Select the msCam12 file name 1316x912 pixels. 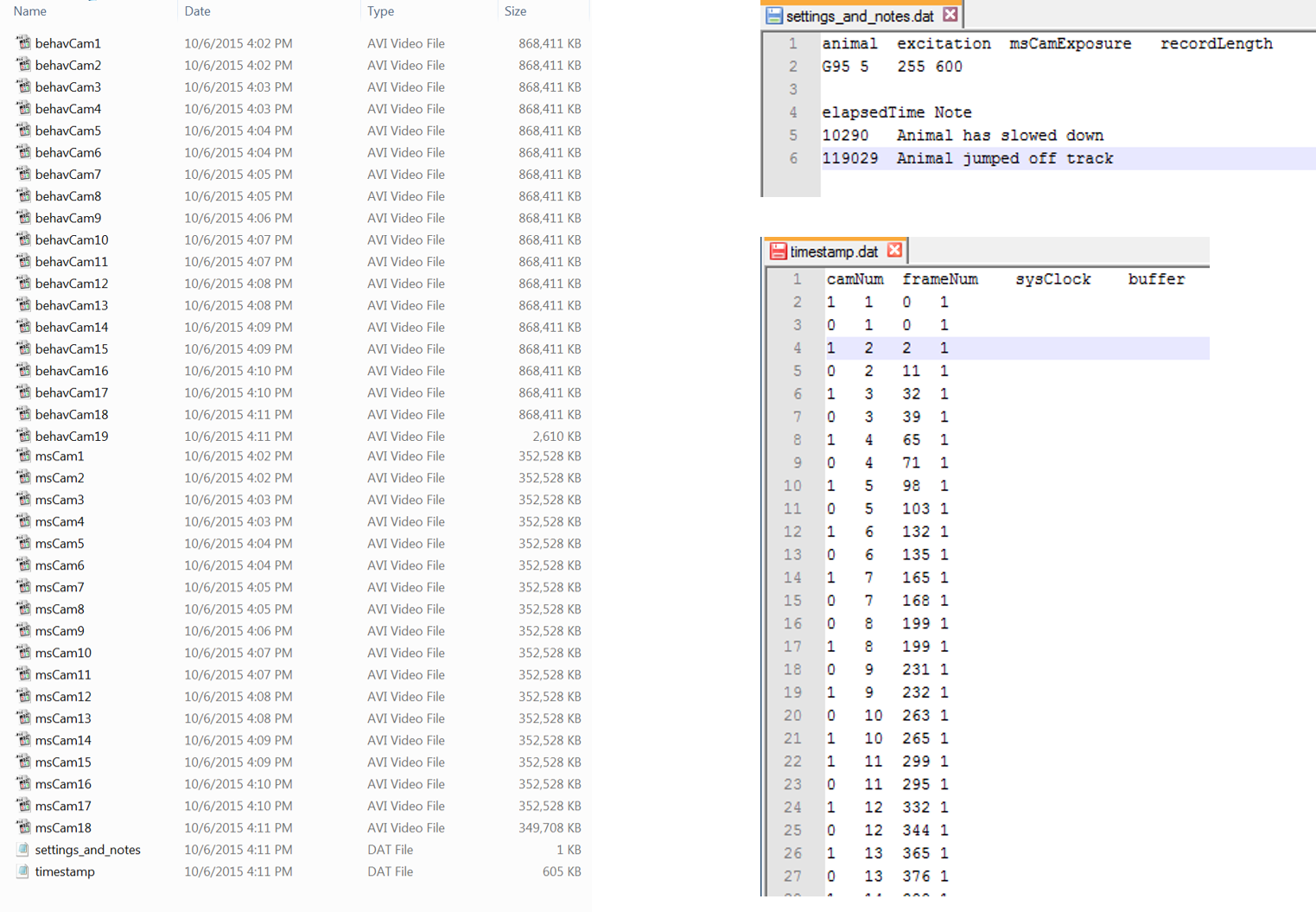coord(63,697)
